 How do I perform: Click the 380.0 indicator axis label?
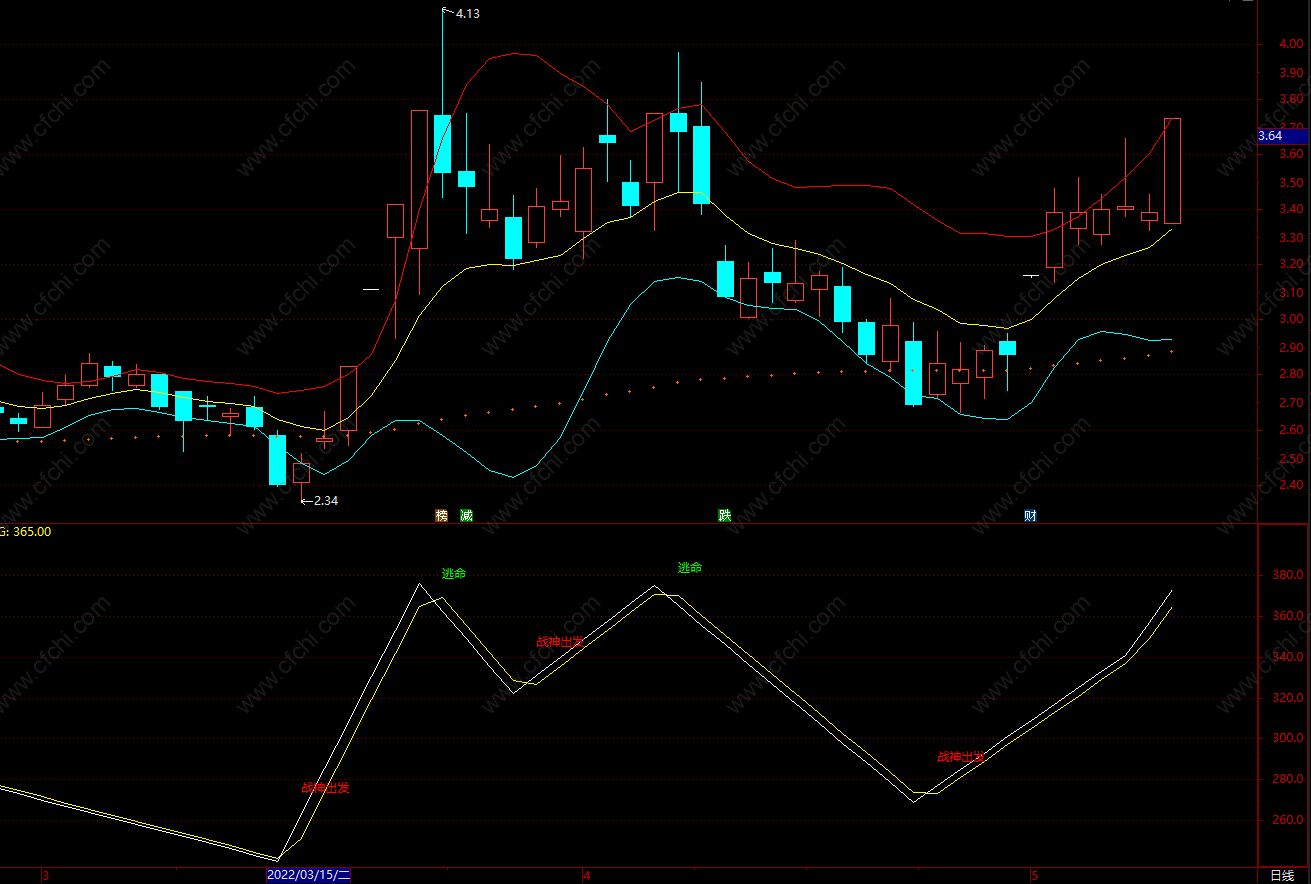(x=1287, y=576)
